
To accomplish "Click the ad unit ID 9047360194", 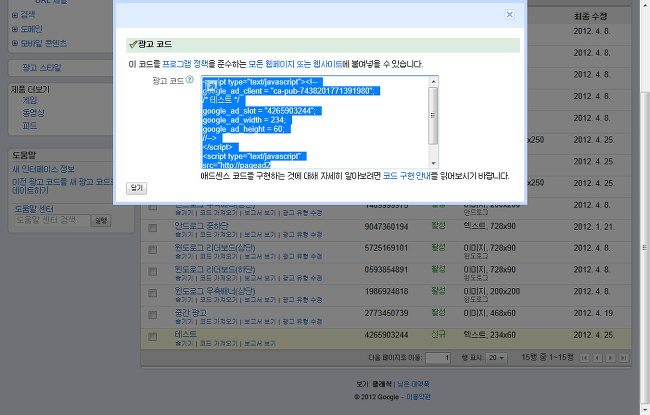I will (x=386, y=227).
